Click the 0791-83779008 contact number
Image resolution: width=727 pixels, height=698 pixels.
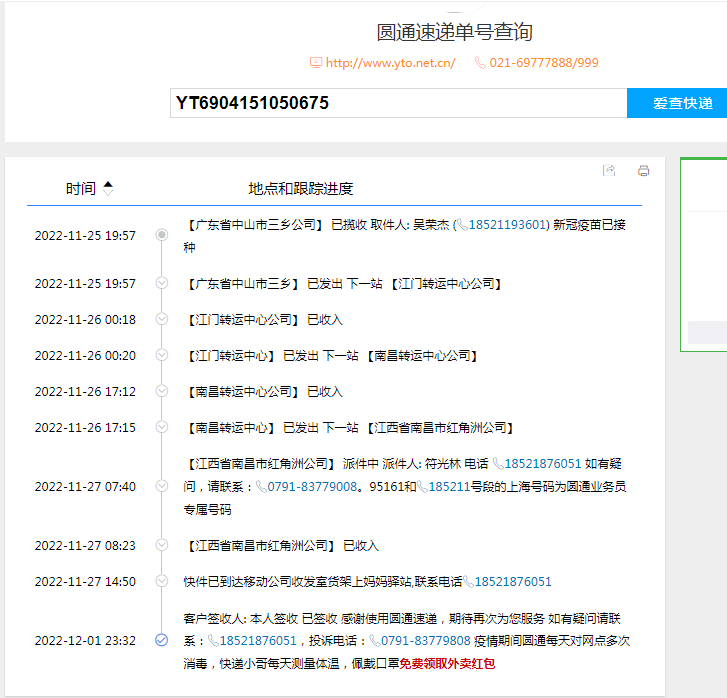pos(312,487)
